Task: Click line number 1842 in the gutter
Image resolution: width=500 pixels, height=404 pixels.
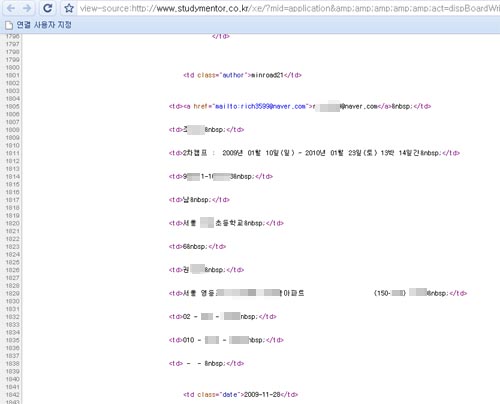Action: (x=12, y=395)
